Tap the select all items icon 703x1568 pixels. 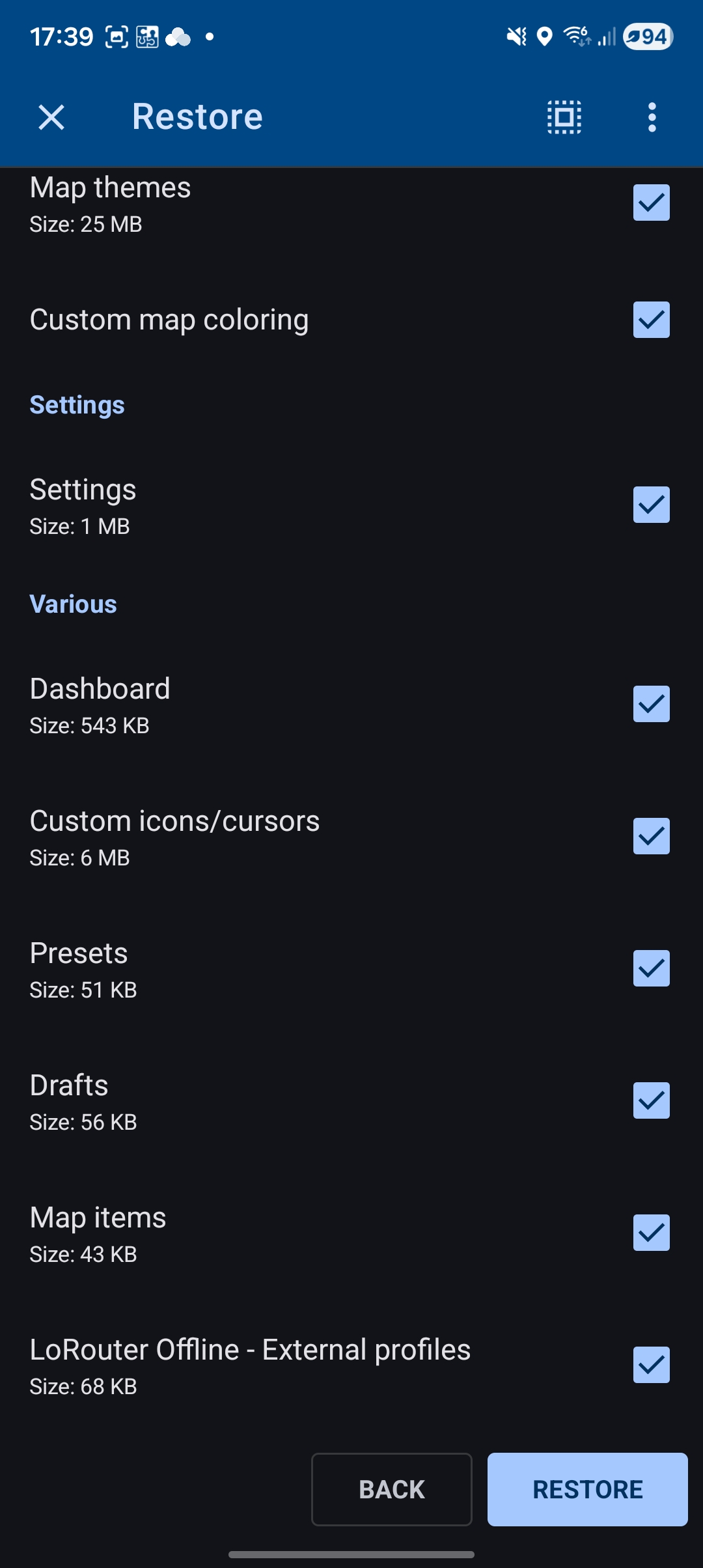(x=564, y=118)
